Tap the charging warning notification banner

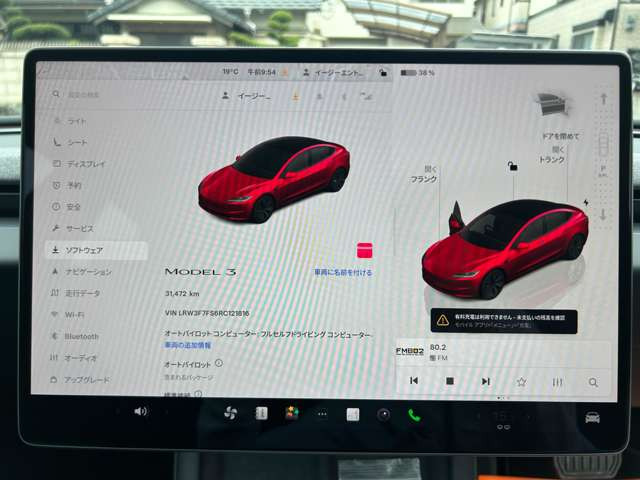pos(504,321)
